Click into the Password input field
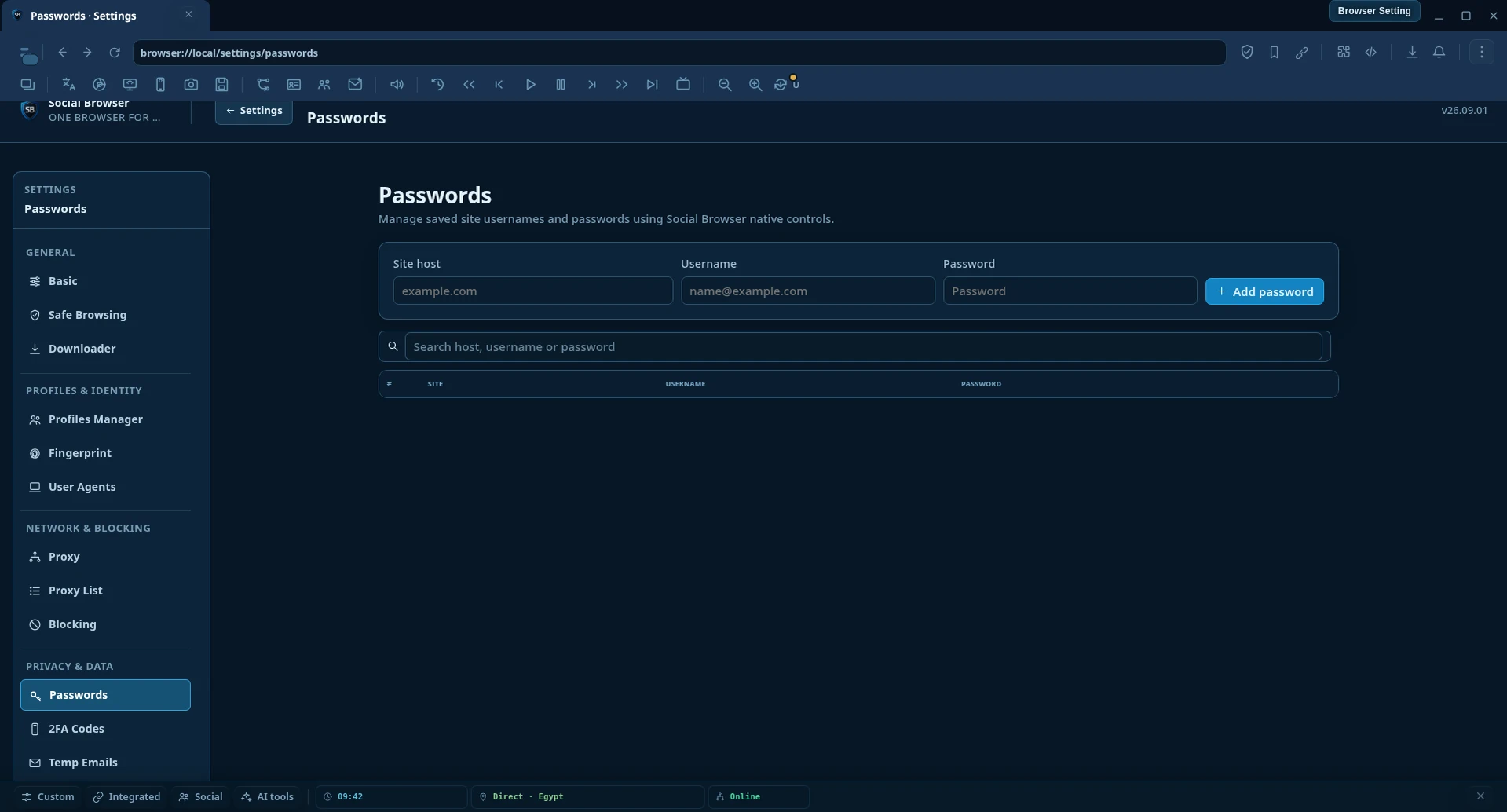This screenshot has width=1507, height=812. click(x=1070, y=291)
